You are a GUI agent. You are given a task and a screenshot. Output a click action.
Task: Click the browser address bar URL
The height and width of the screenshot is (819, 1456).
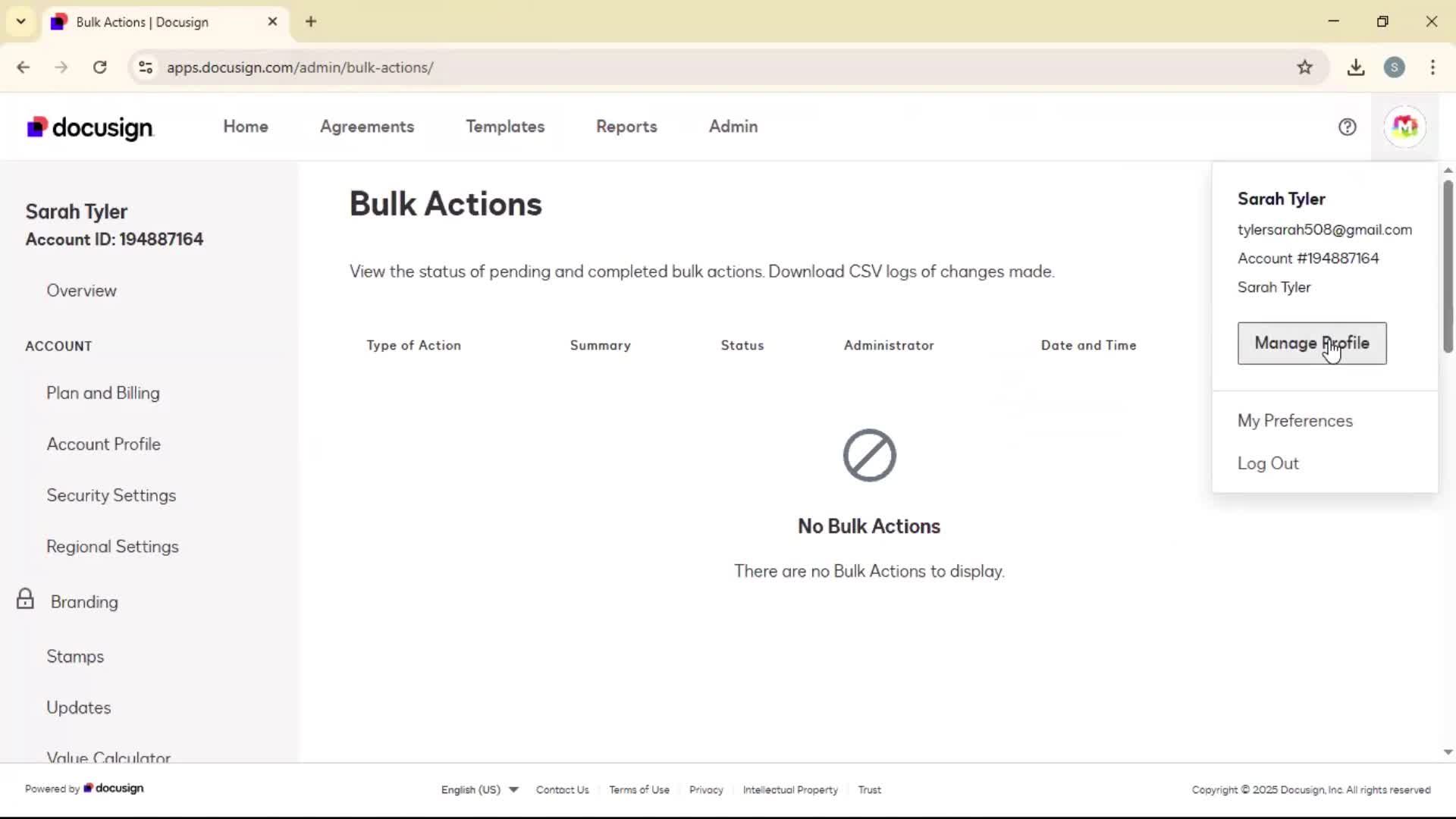[x=300, y=67]
